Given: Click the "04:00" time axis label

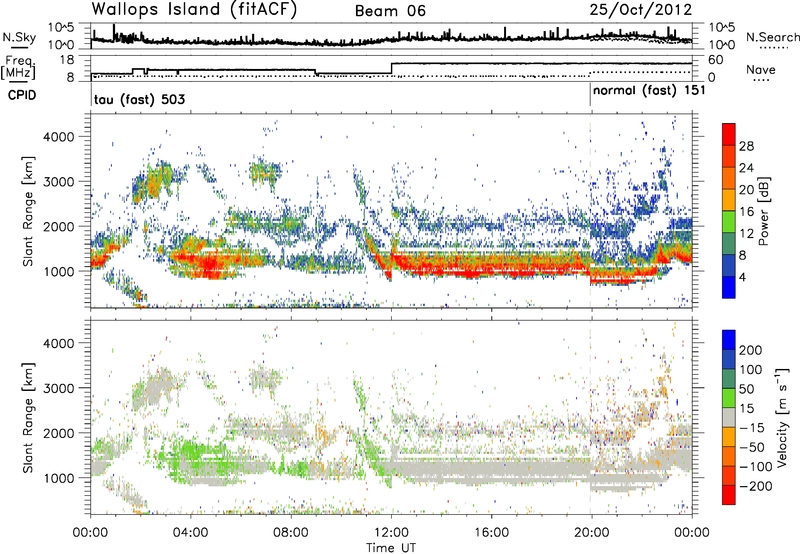Looking at the screenshot, I should point(191,533).
